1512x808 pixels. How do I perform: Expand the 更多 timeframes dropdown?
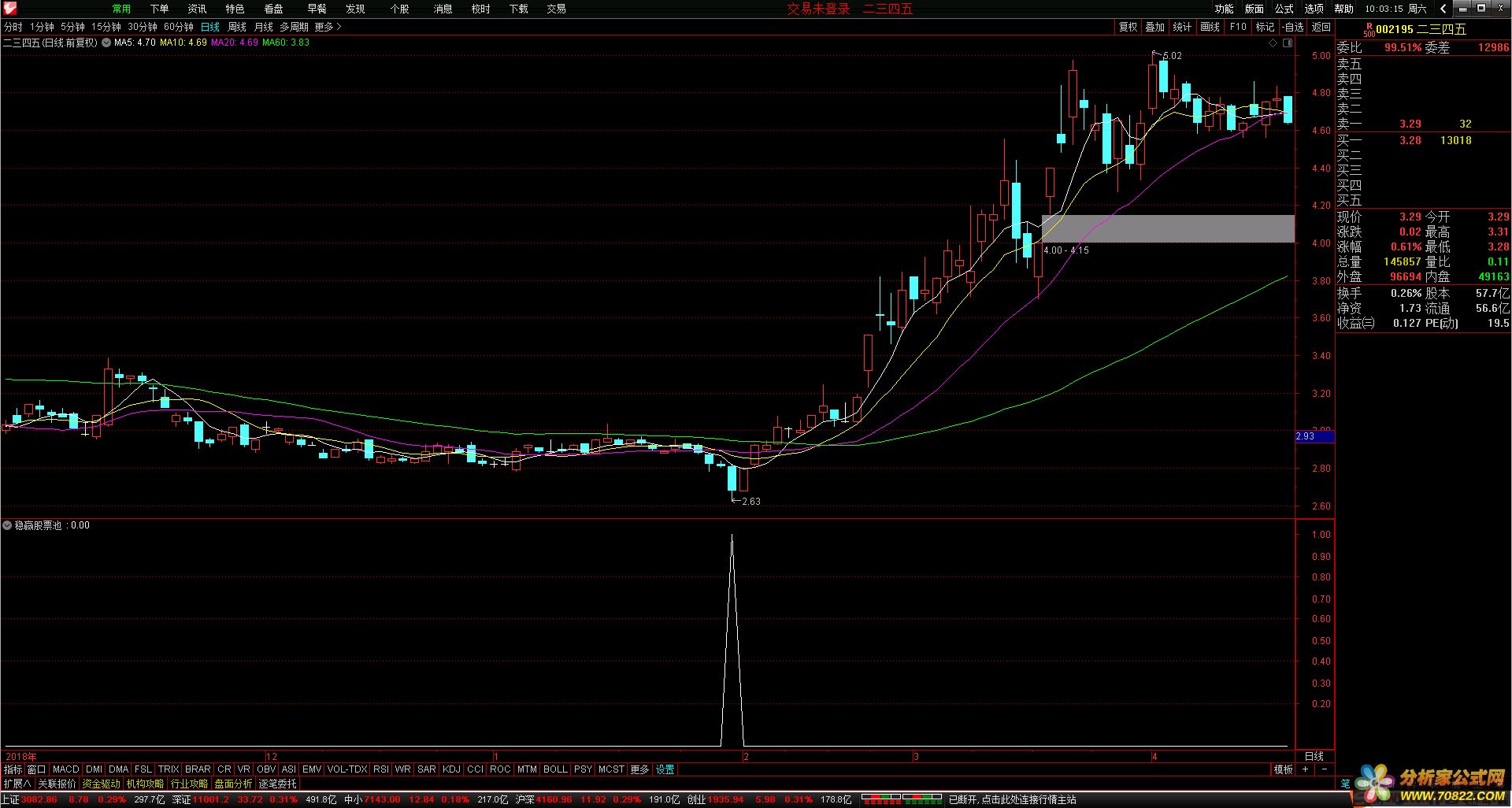point(328,27)
